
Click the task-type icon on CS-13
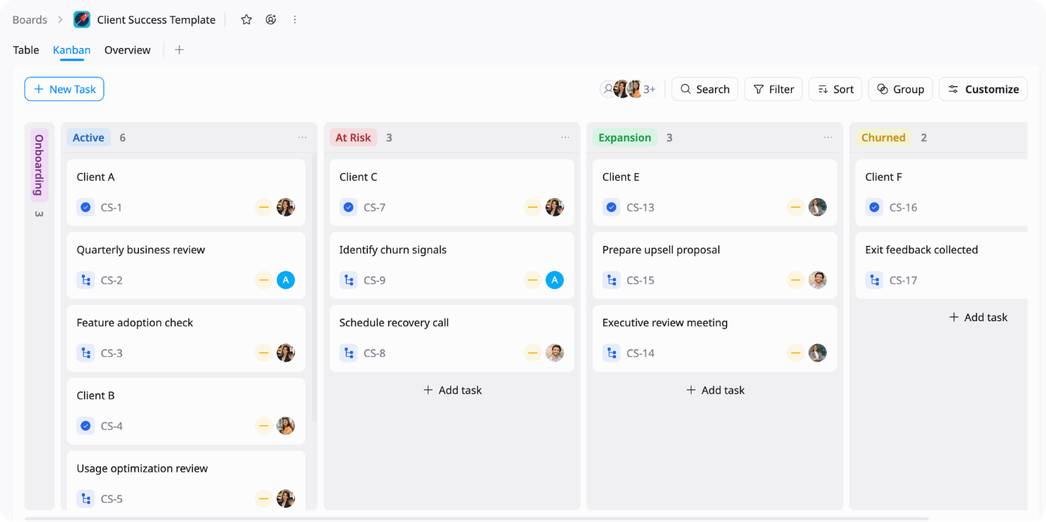click(x=611, y=207)
